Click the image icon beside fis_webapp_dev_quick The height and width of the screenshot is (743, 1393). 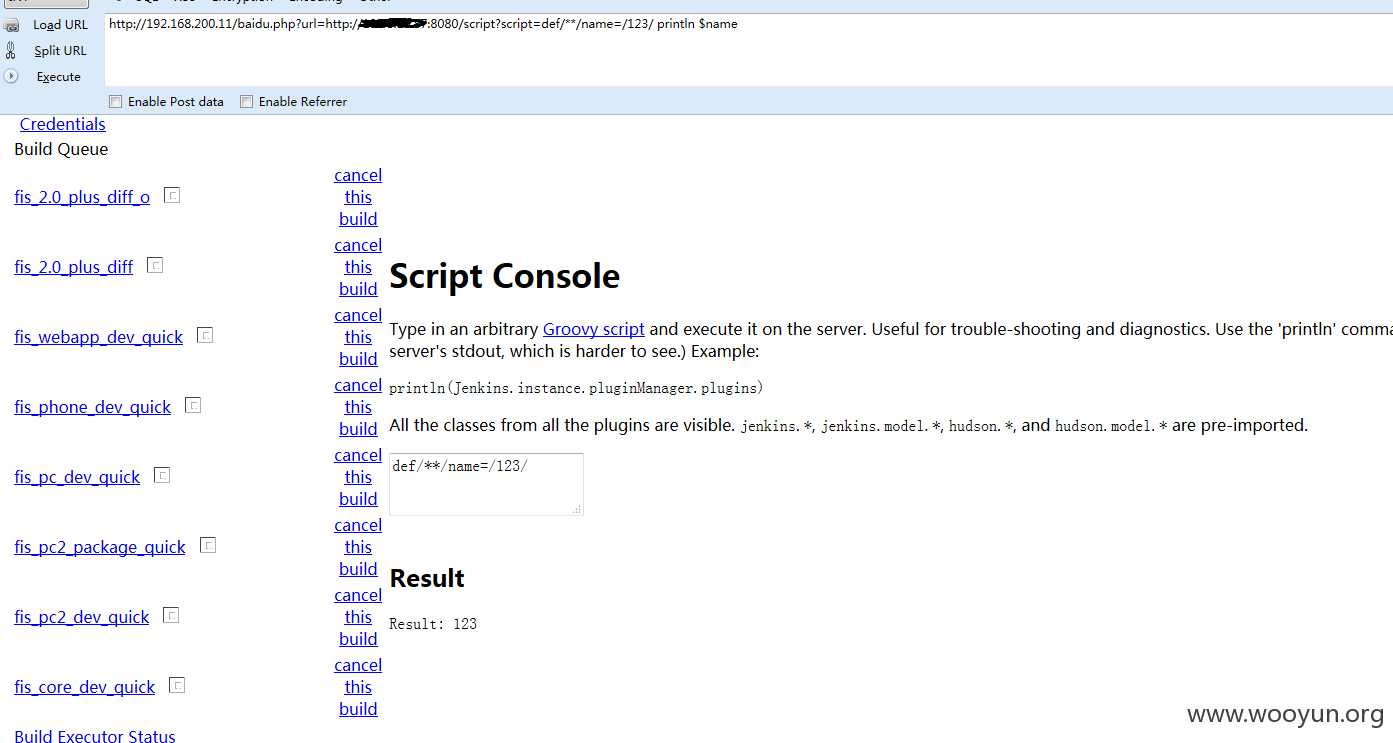205,335
